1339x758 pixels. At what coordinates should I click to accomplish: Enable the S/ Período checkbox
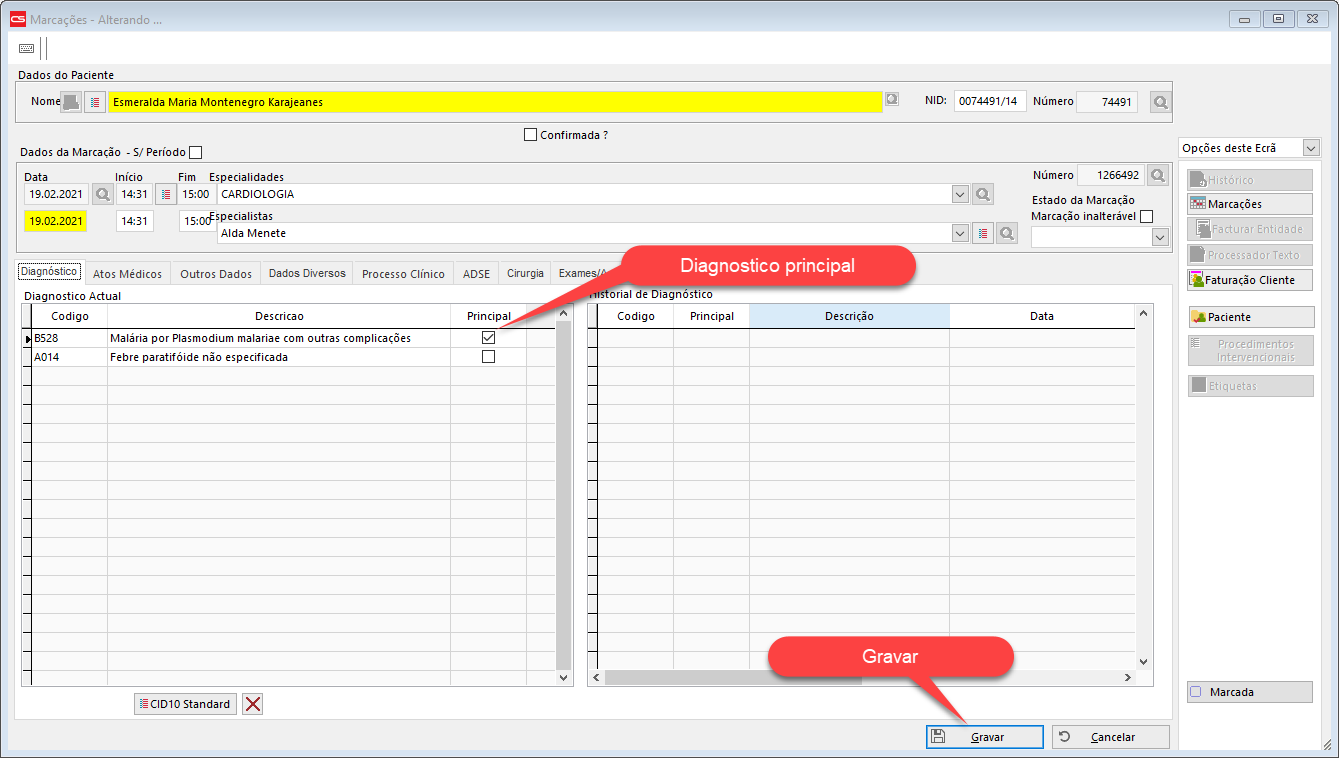(x=196, y=152)
